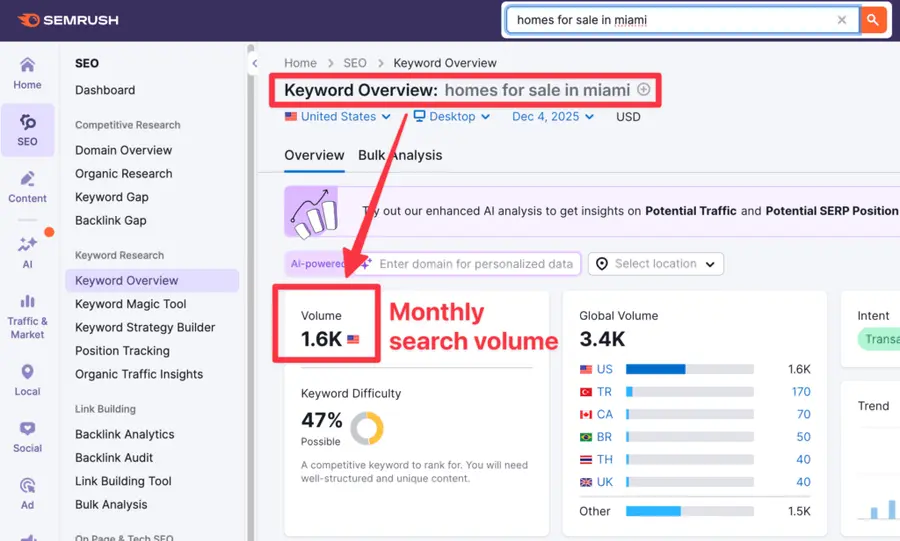
Task: Click the Turkey flag row icon
Action: click(585, 392)
